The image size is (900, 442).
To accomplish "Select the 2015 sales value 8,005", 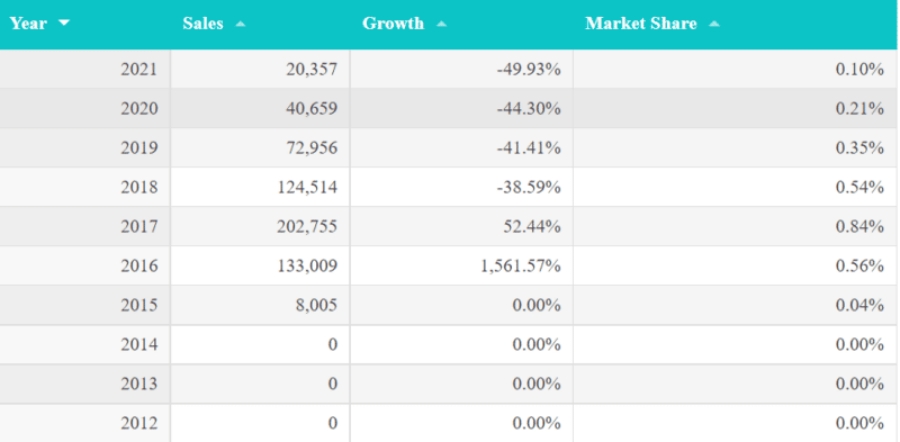I will click(x=316, y=305).
